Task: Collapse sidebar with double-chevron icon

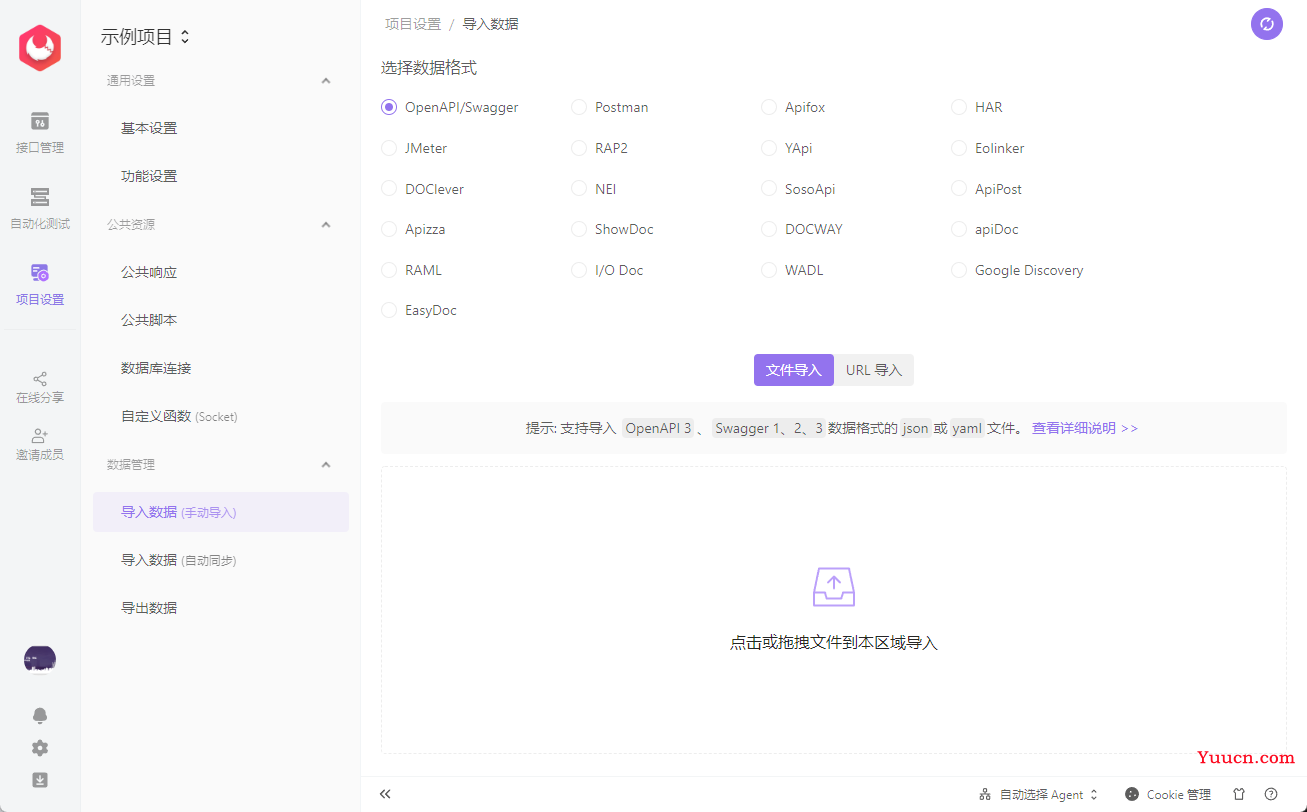Action: pos(385,794)
